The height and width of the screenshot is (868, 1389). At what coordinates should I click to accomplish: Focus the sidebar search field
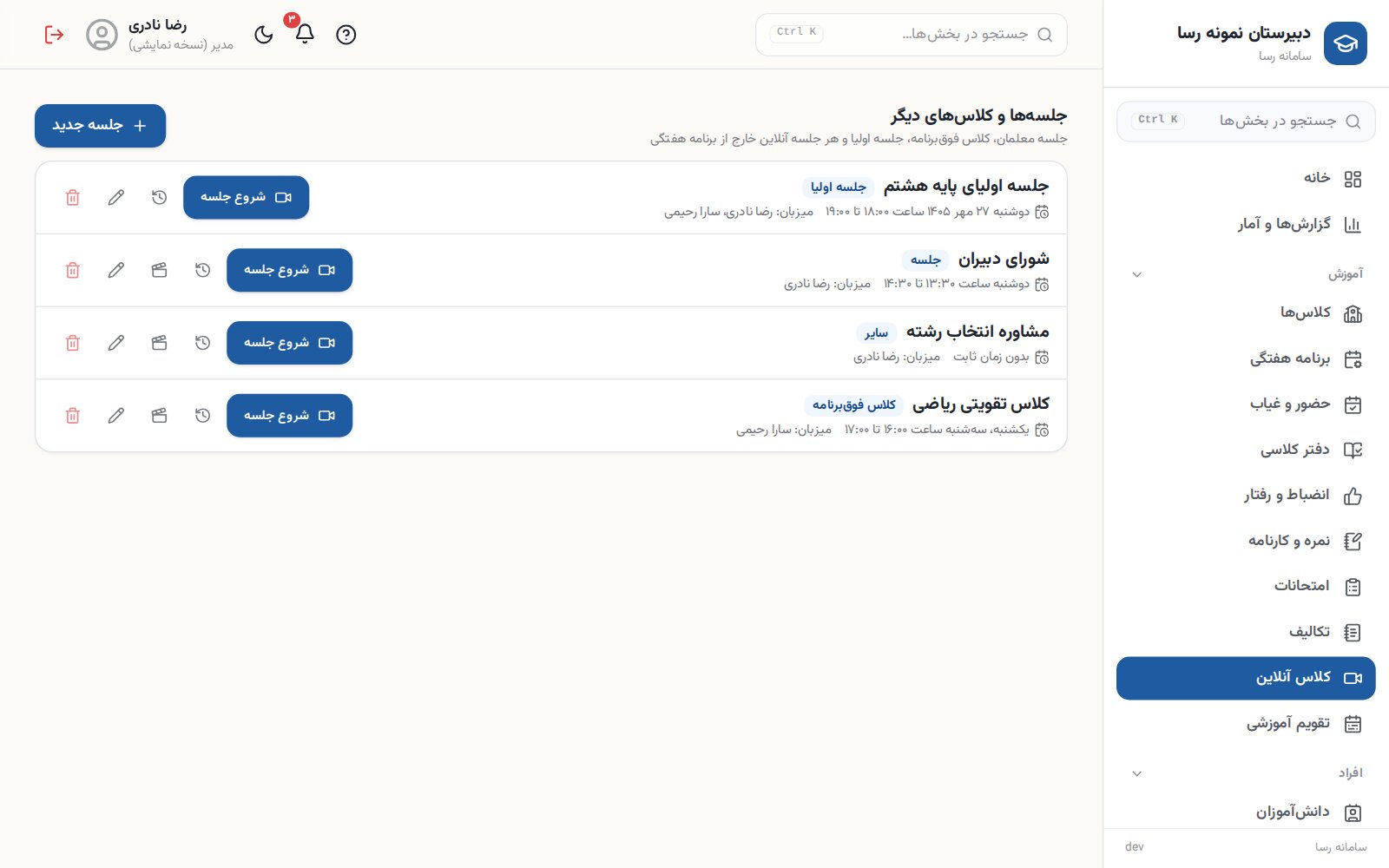(x=1246, y=121)
